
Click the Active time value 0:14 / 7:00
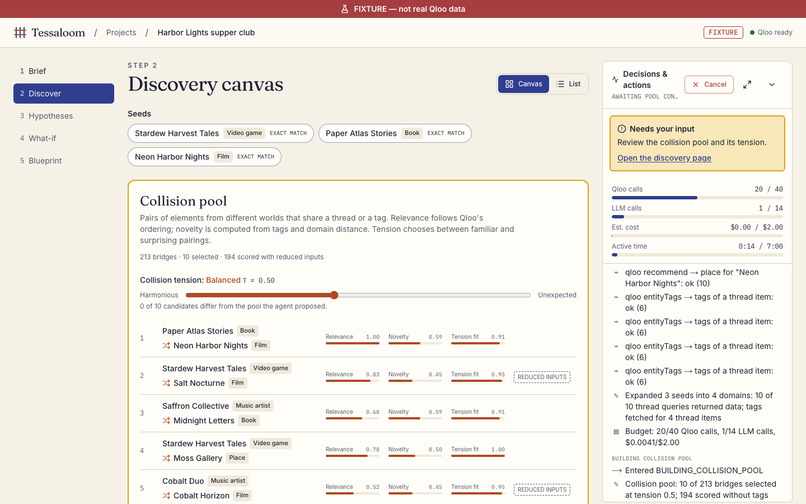click(760, 246)
